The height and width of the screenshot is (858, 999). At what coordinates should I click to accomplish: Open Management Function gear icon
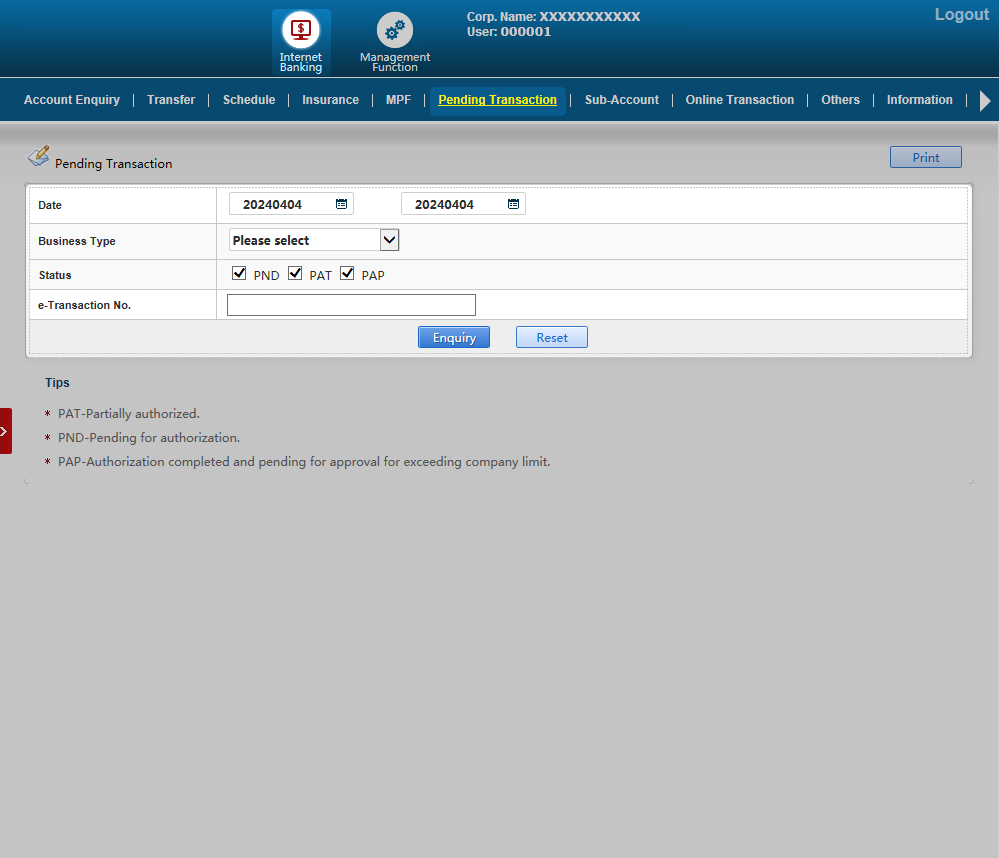[395, 31]
